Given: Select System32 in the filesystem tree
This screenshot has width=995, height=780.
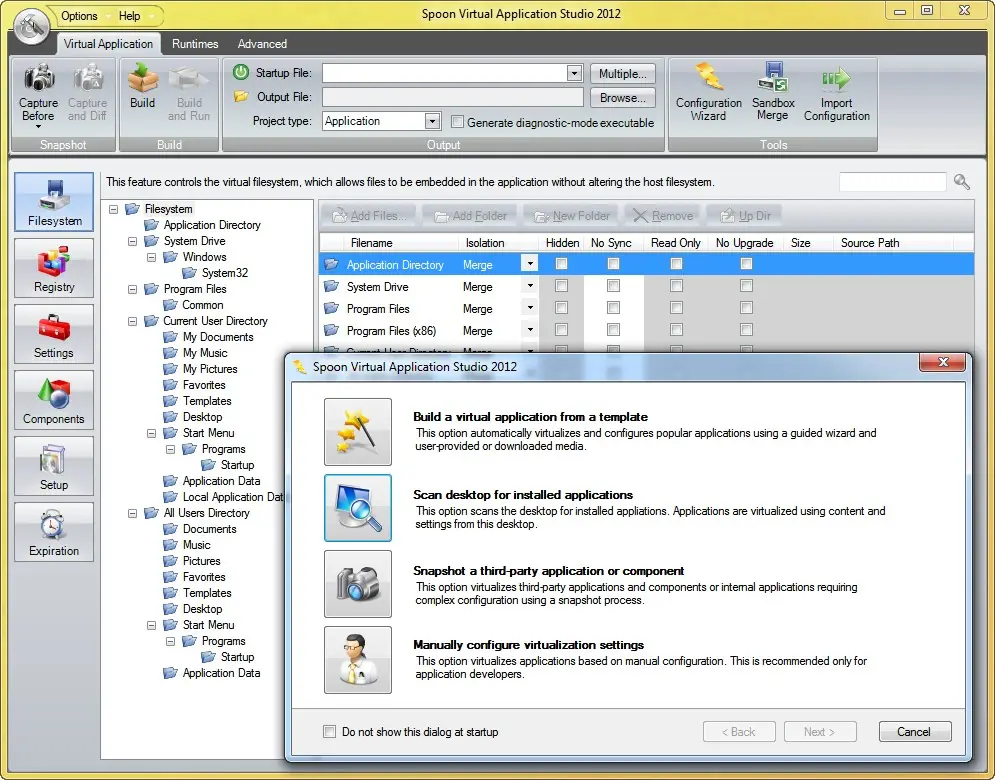Looking at the screenshot, I should pos(225,273).
